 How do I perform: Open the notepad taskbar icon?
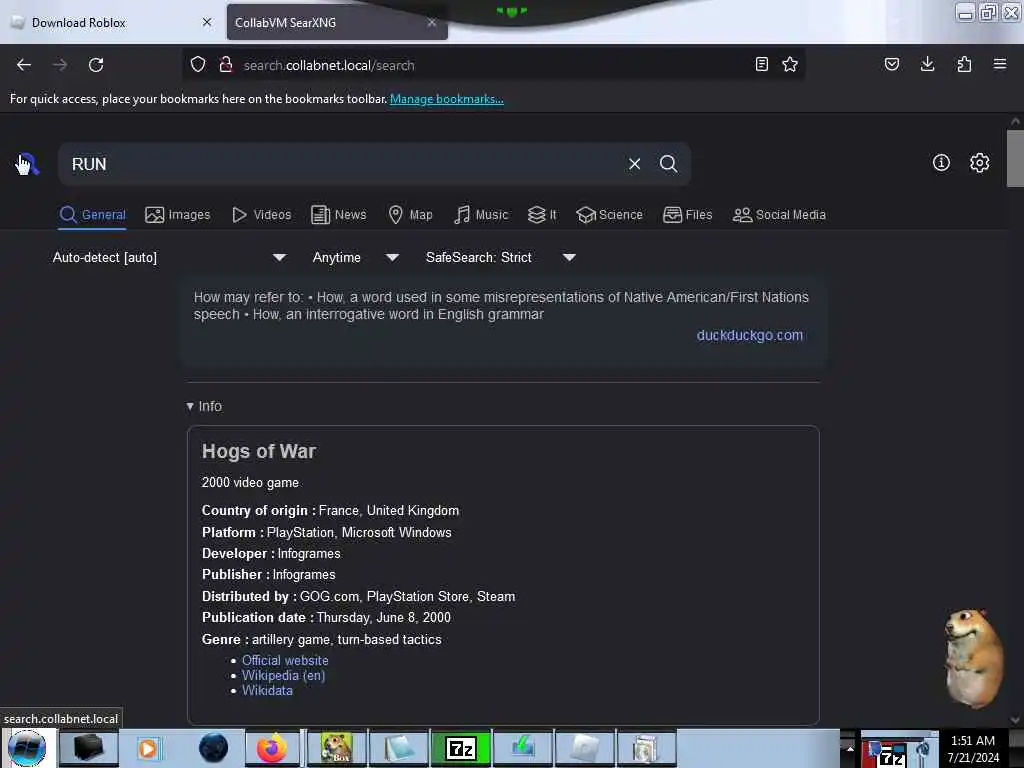tap(399, 748)
